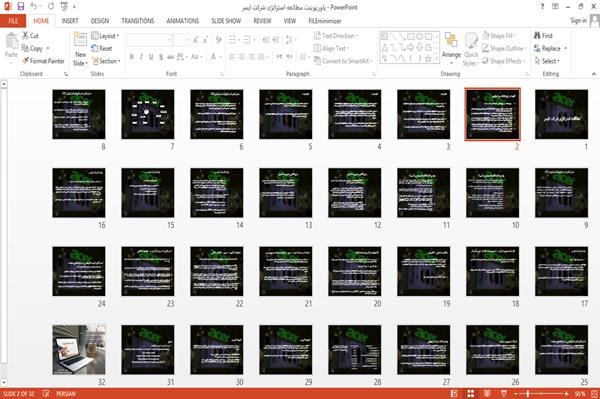600x399 pixels.
Task: Switch to the SLIDE SHOW tab
Action: point(226,21)
